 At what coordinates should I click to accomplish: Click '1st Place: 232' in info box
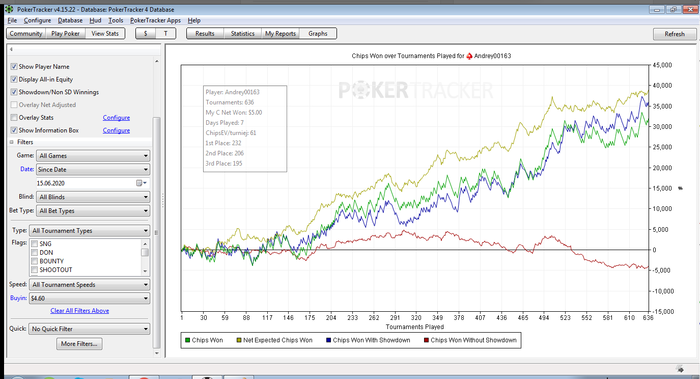tap(223, 143)
